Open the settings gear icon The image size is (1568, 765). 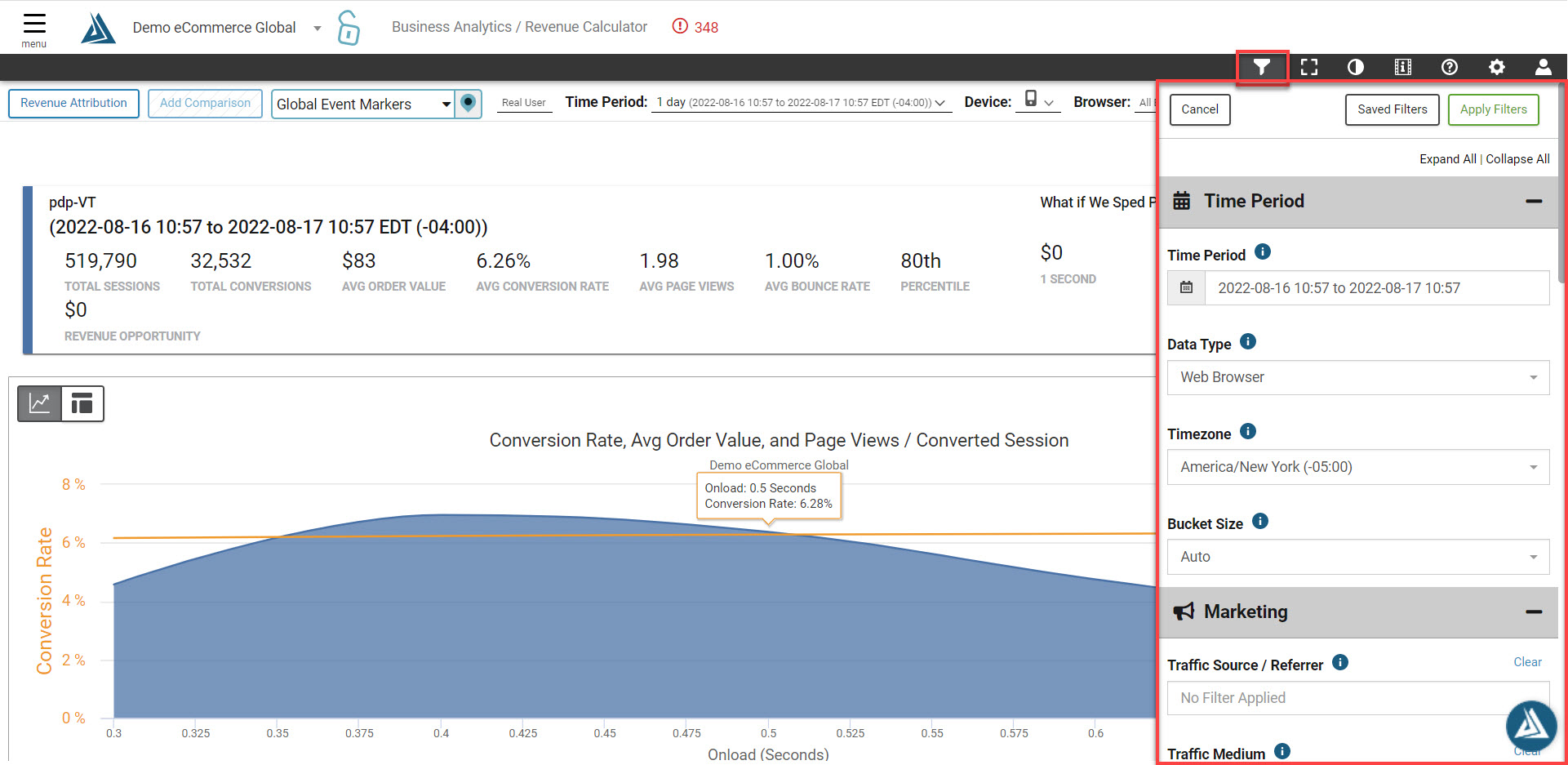[1496, 67]
